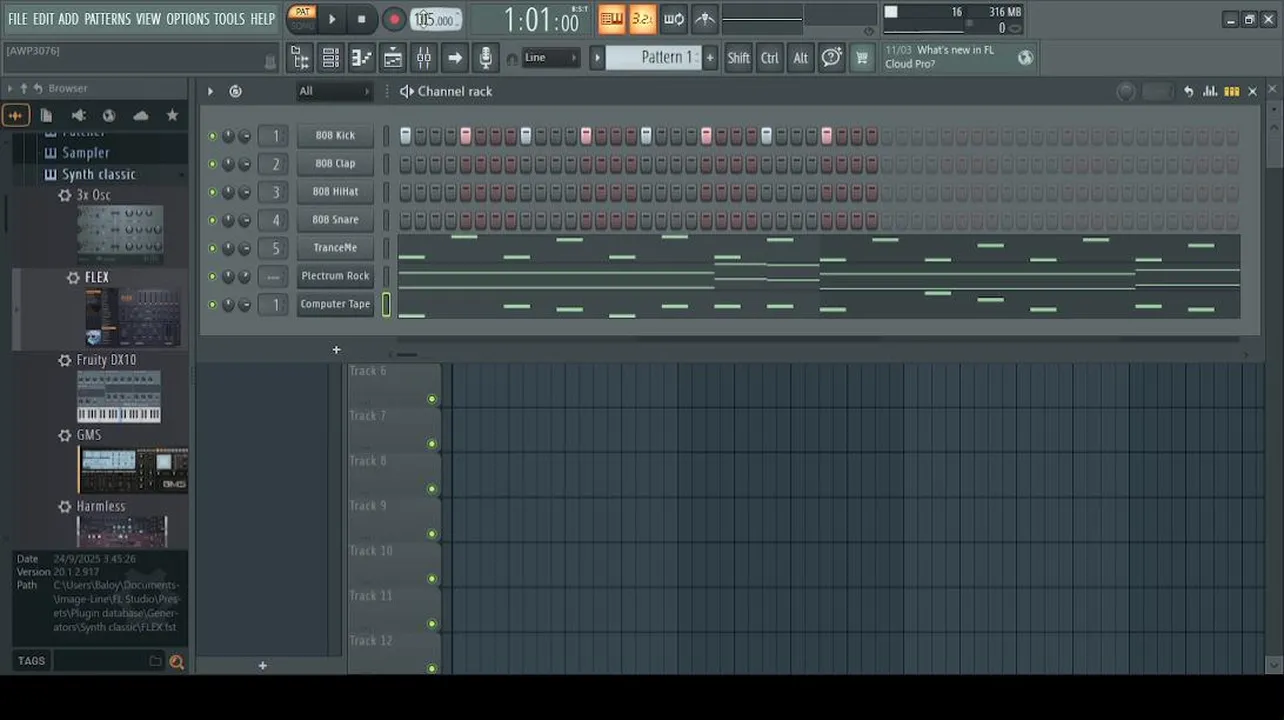Mute the 808 HiHat channel

coord(212,191)
